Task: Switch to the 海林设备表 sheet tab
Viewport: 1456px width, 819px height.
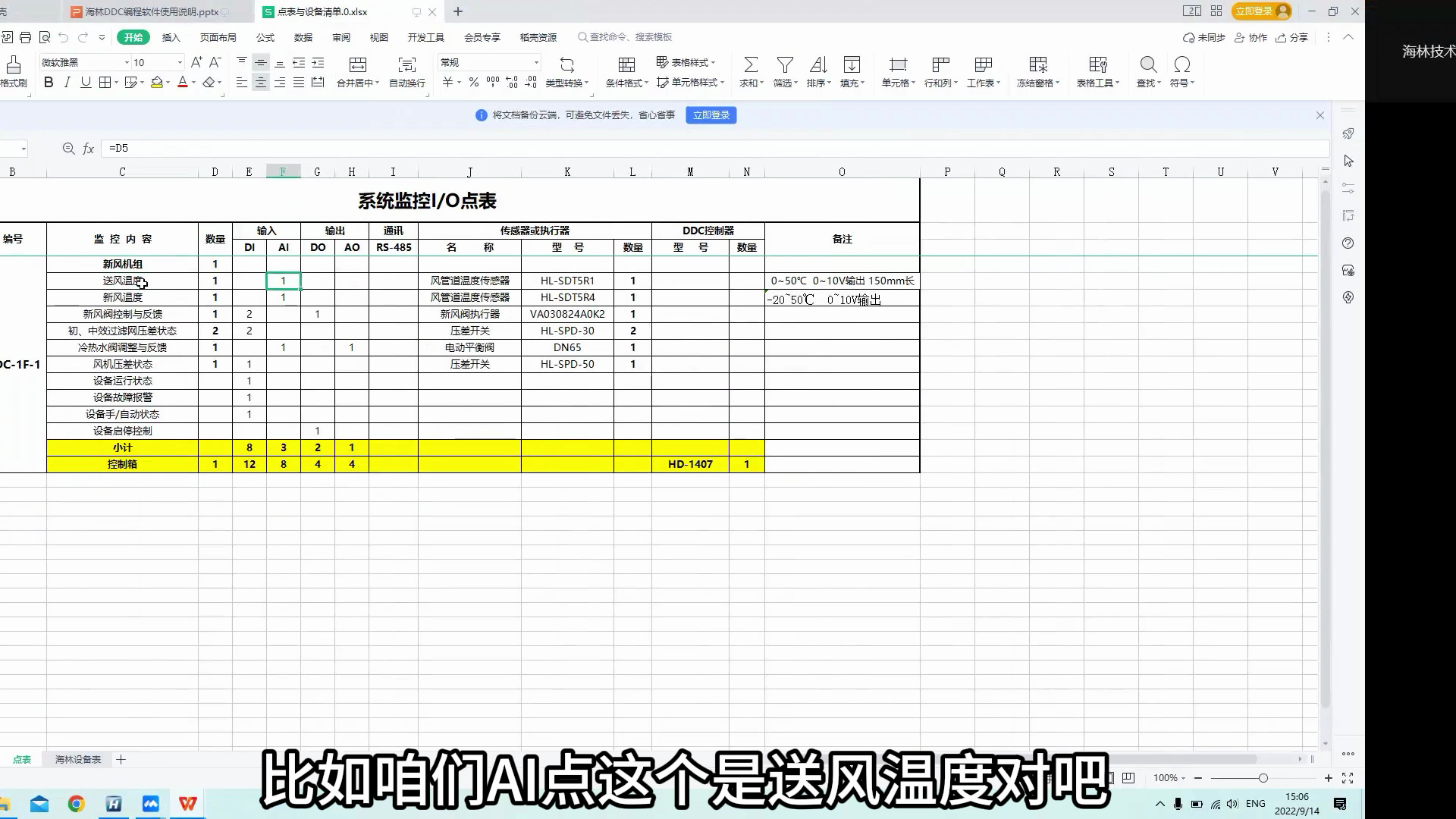Action: point(77,759)
